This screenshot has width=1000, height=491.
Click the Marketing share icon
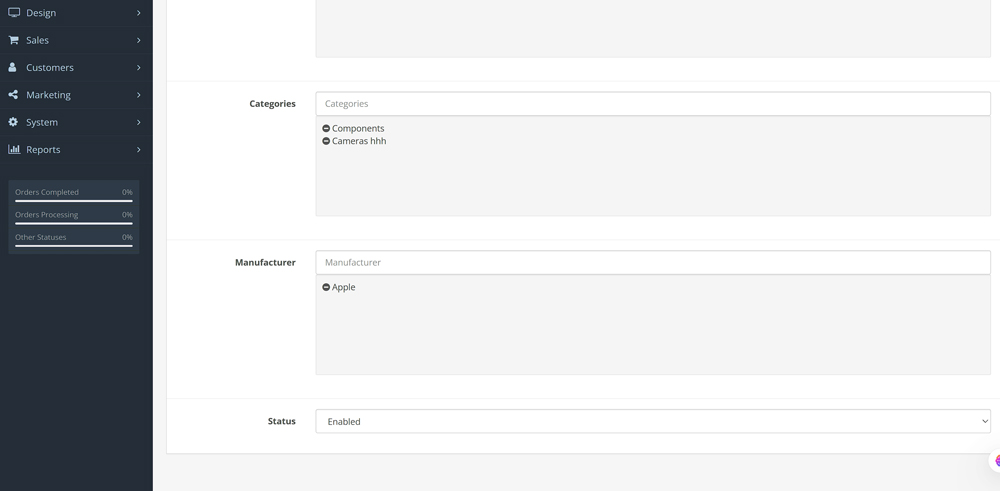tap(13, 95)
